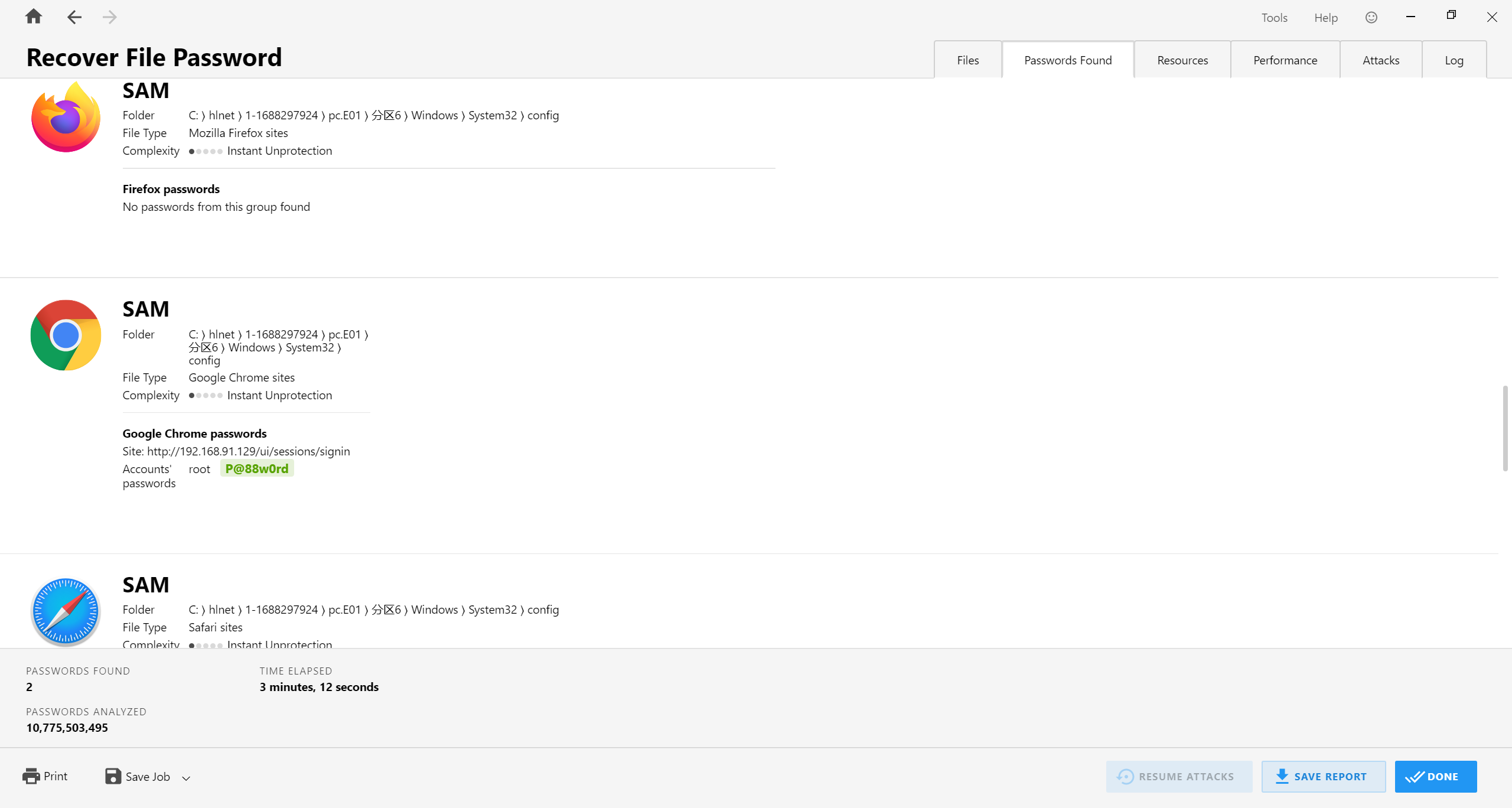Click the Save Job disk icon
1512x808 pixels.
113,776
